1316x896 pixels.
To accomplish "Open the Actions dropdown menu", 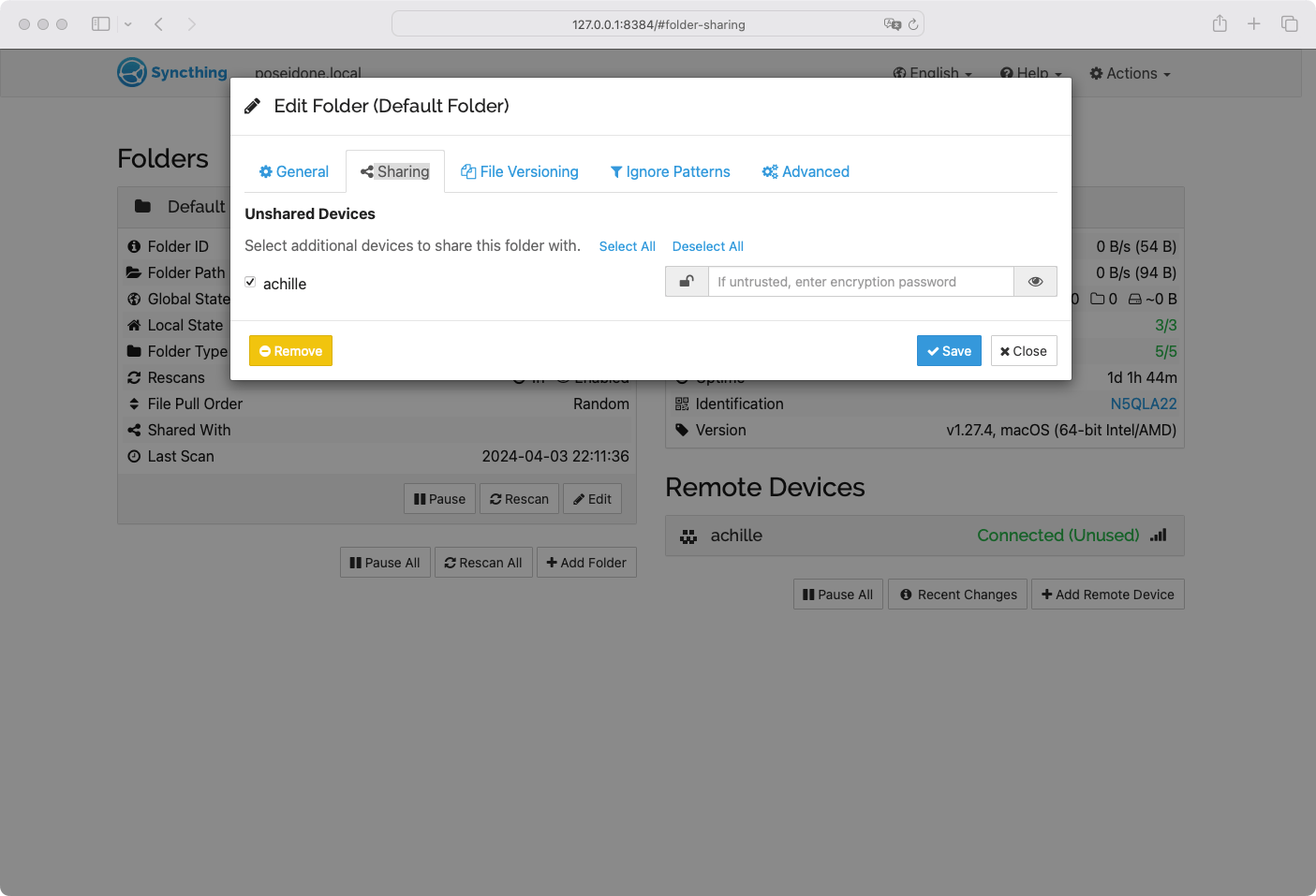I will click(1130, 73).
